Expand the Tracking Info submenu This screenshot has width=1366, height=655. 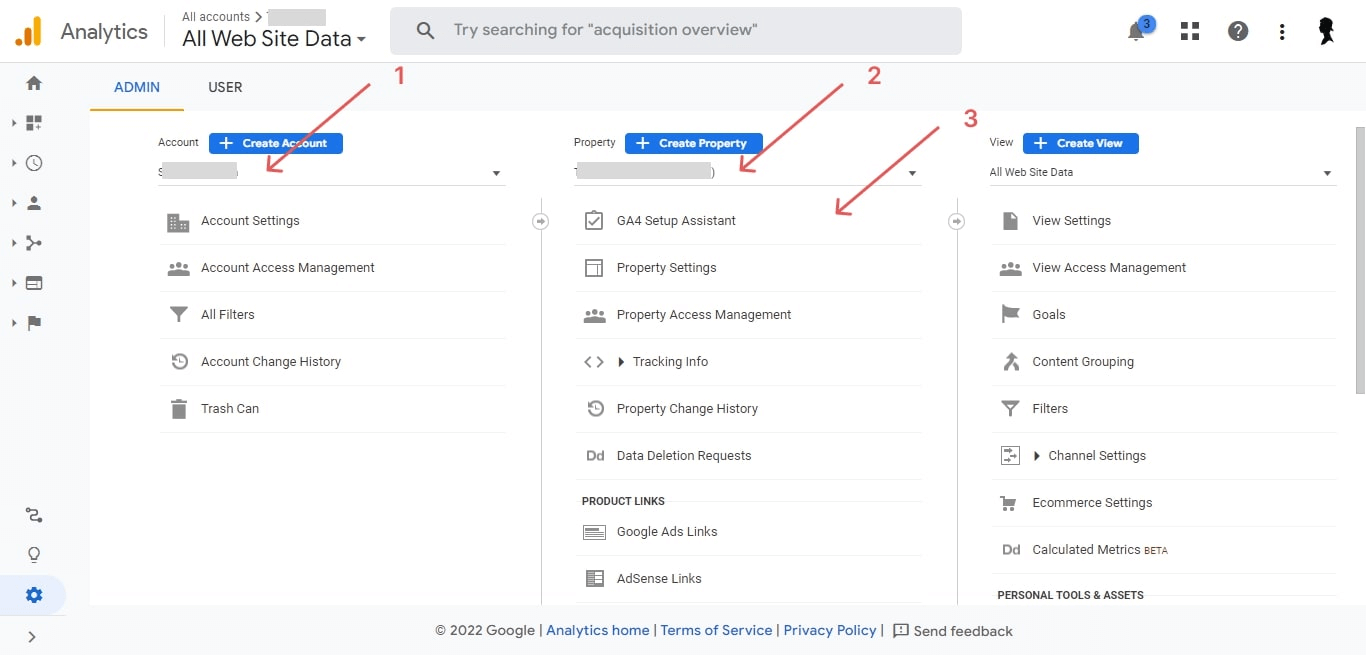coord(622,362)
